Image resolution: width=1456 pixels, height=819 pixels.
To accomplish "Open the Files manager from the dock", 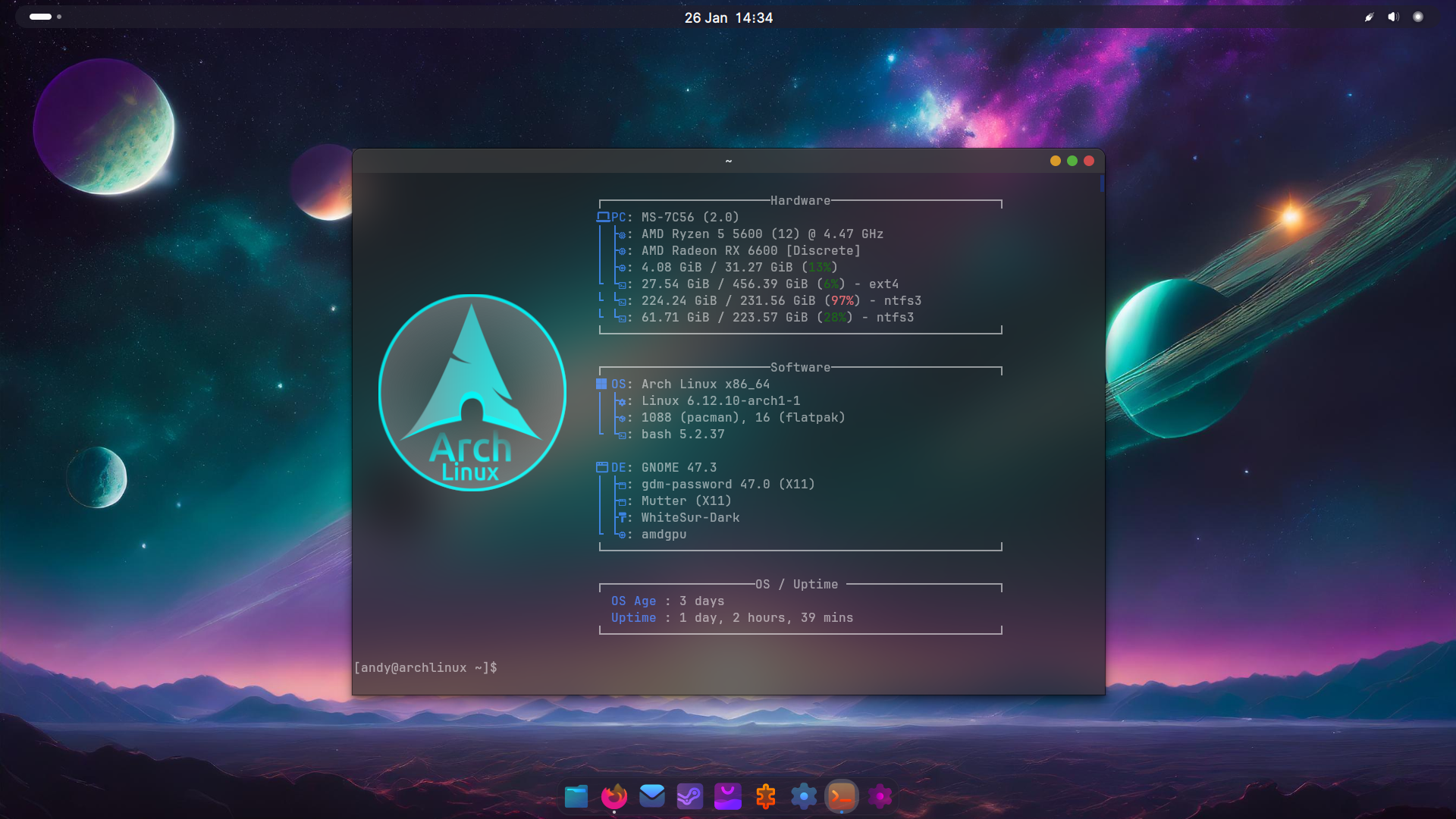I will tap(576, 796).
